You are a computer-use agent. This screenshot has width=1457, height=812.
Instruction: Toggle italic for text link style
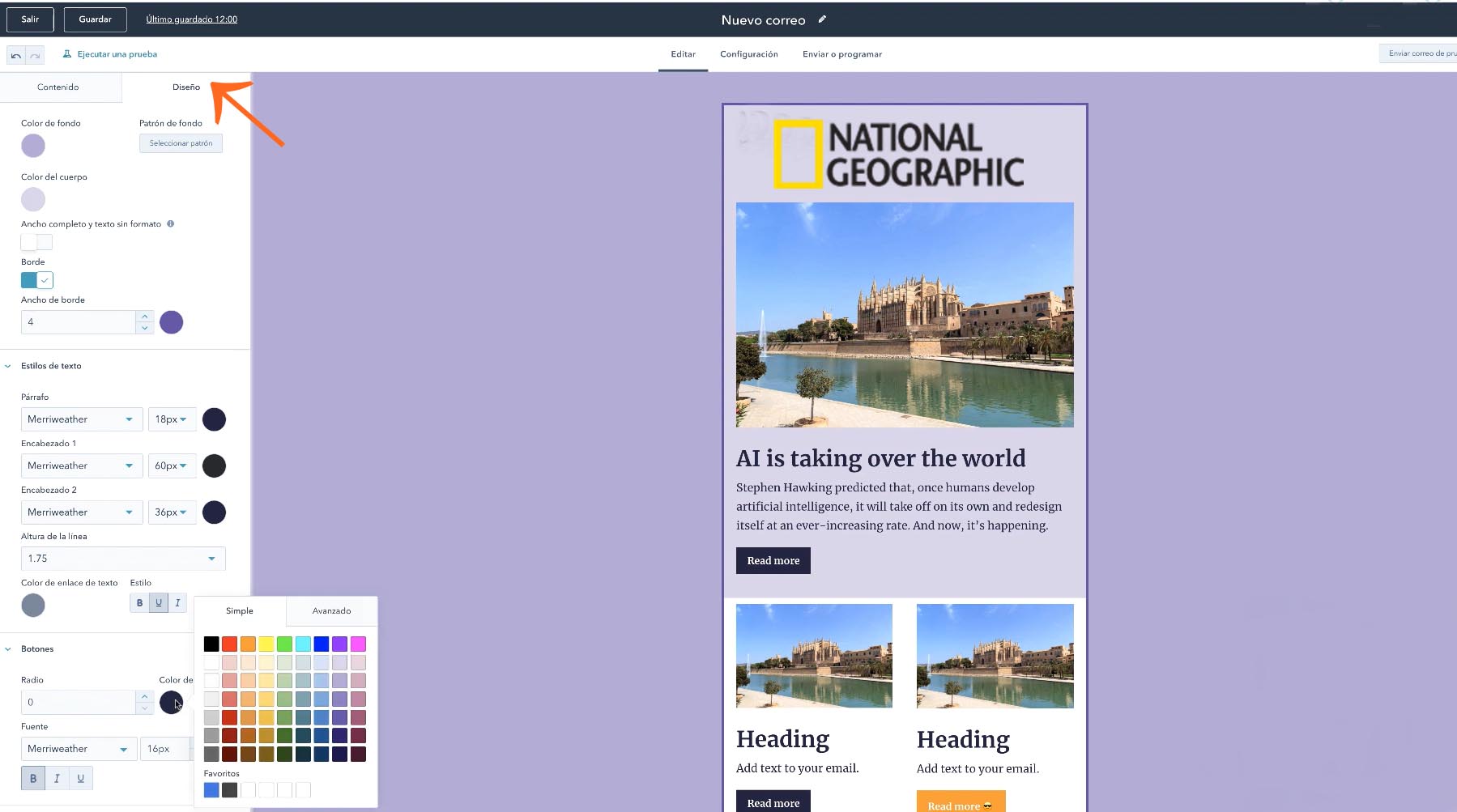click(177, 603)
